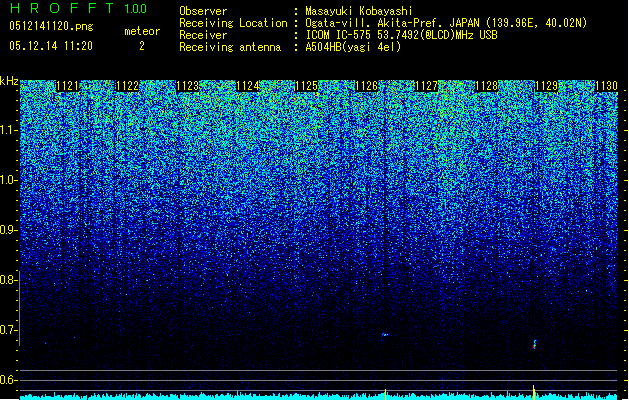Screen dimensions: 629x400
Task: Click the 1126 time marker label
Action: 367,86
